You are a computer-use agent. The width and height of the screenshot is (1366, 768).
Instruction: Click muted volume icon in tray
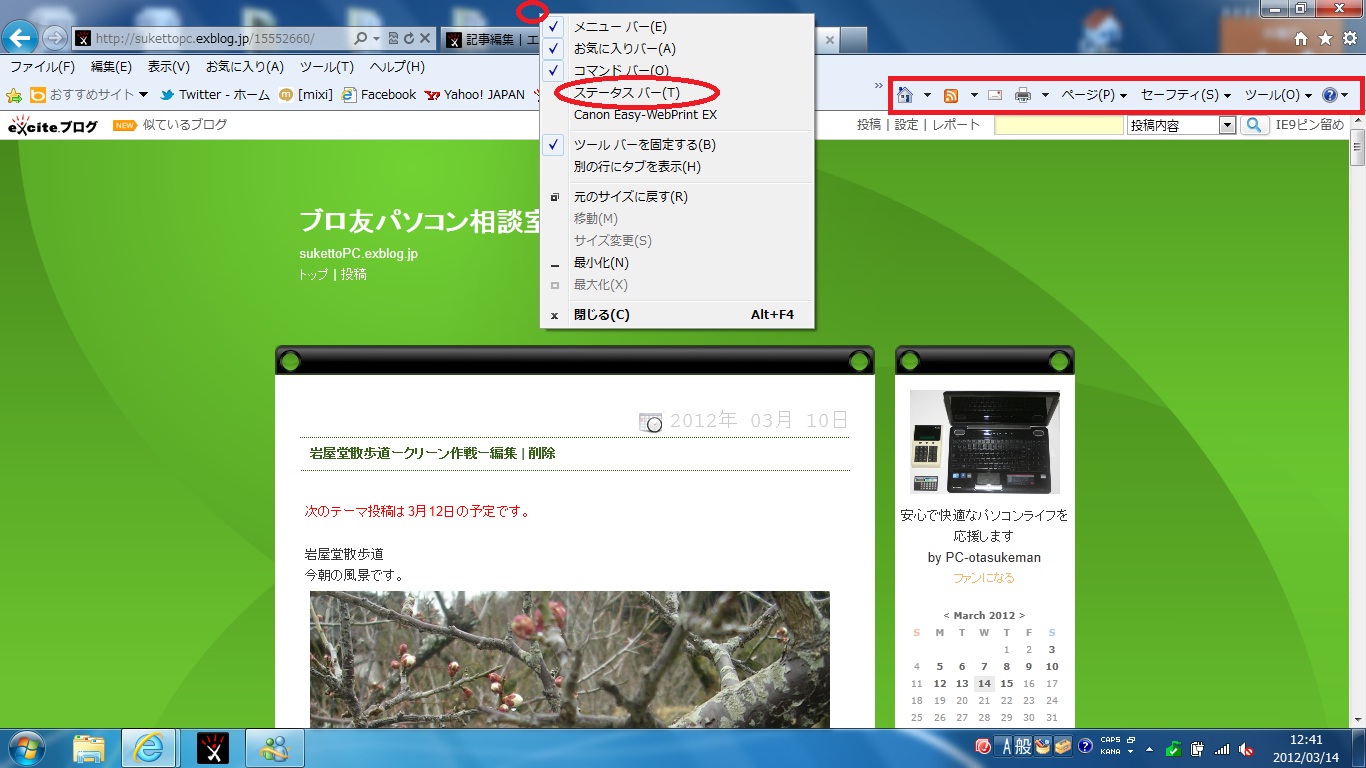[1246, 748]
